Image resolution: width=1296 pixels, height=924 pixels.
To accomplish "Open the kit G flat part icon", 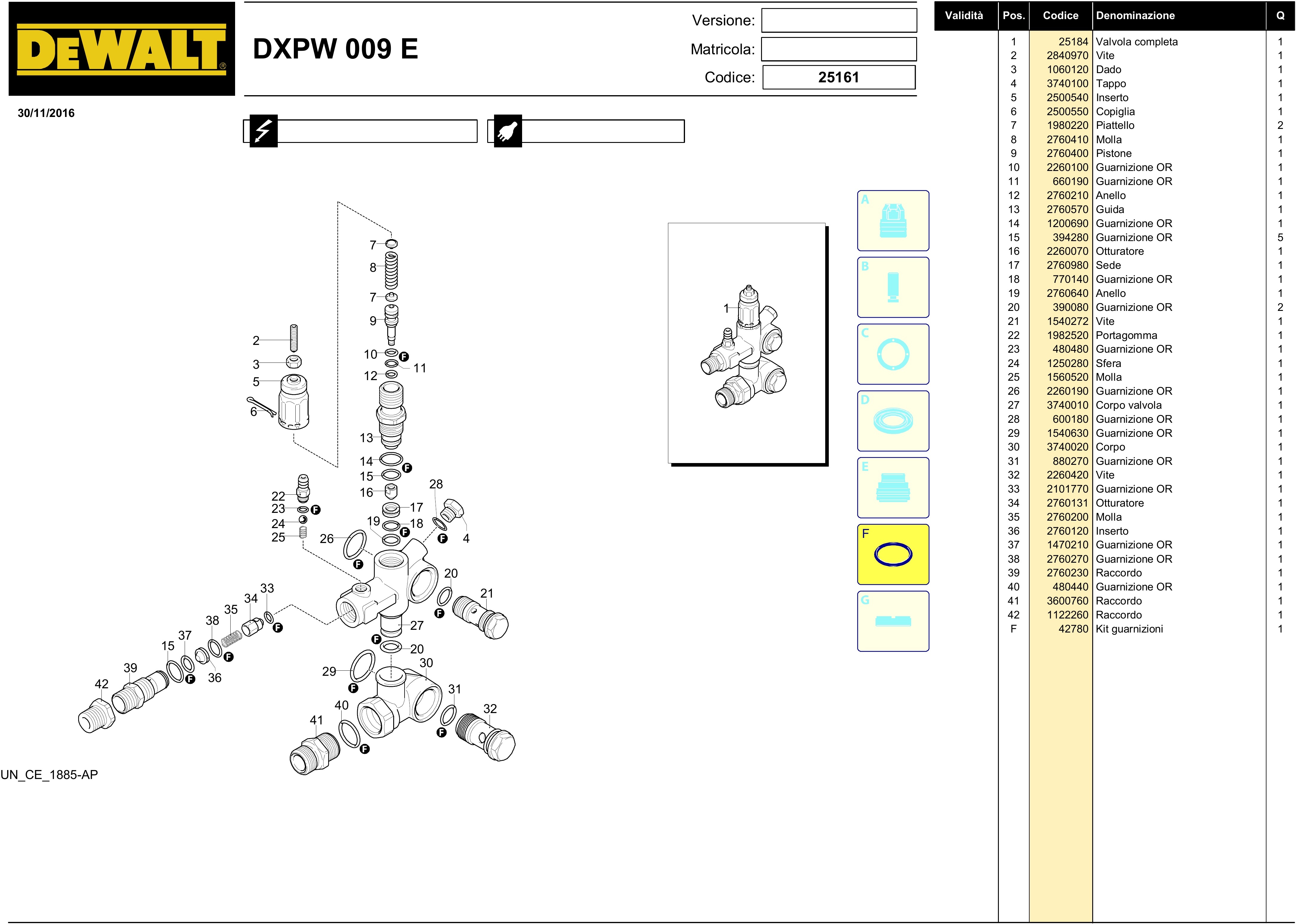I will click(893, 621).
